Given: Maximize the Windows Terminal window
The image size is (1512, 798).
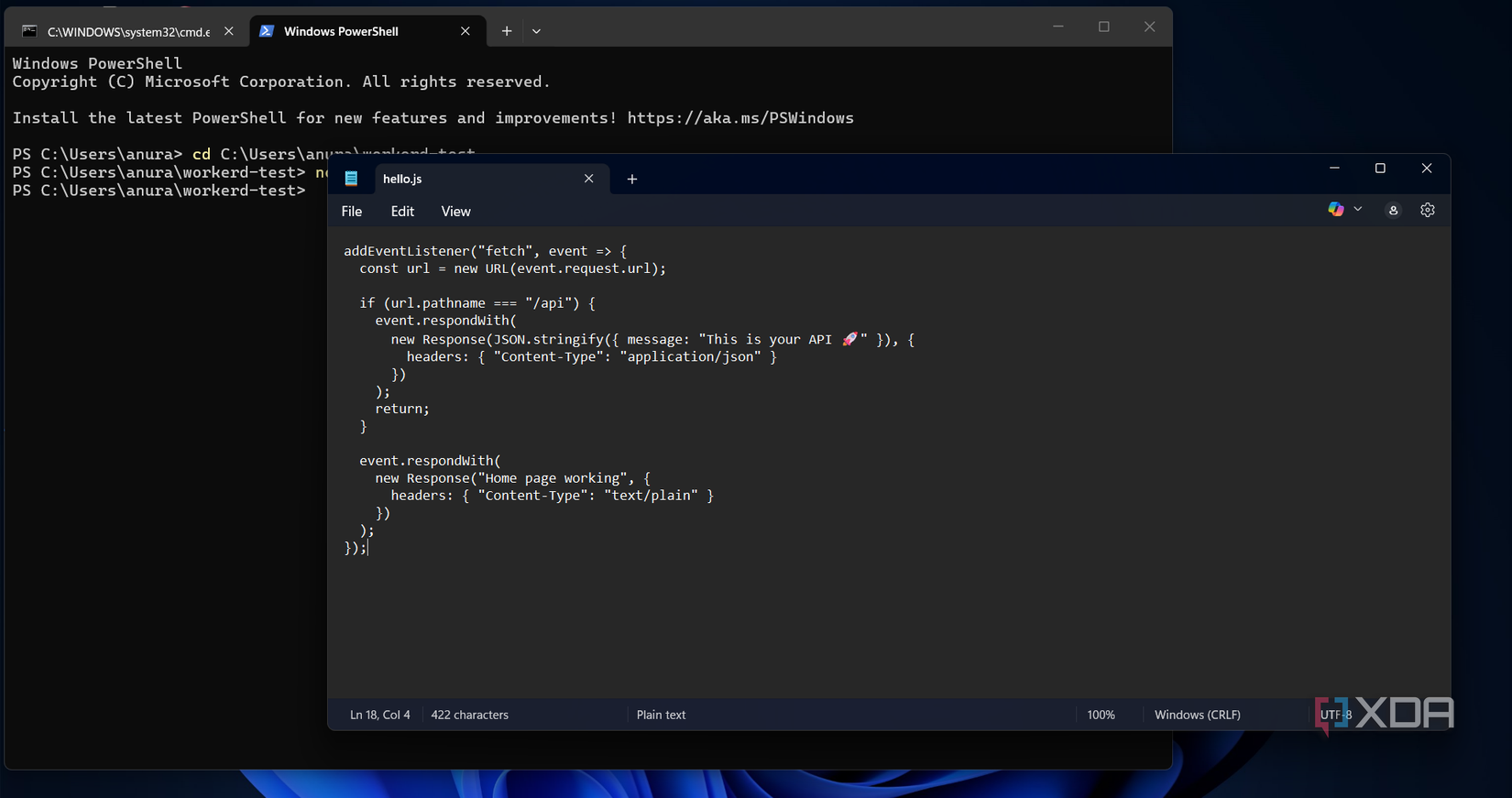Looking at the screenshot, I should click(1103, 27).
